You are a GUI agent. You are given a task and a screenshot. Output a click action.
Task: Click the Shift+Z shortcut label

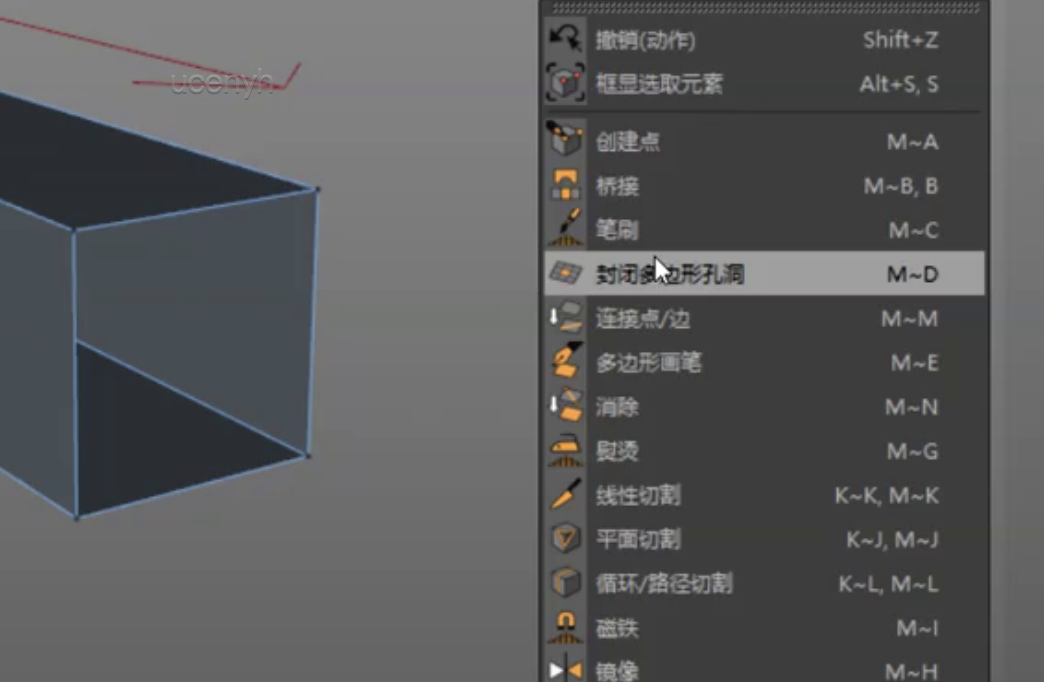coord(901,40)
